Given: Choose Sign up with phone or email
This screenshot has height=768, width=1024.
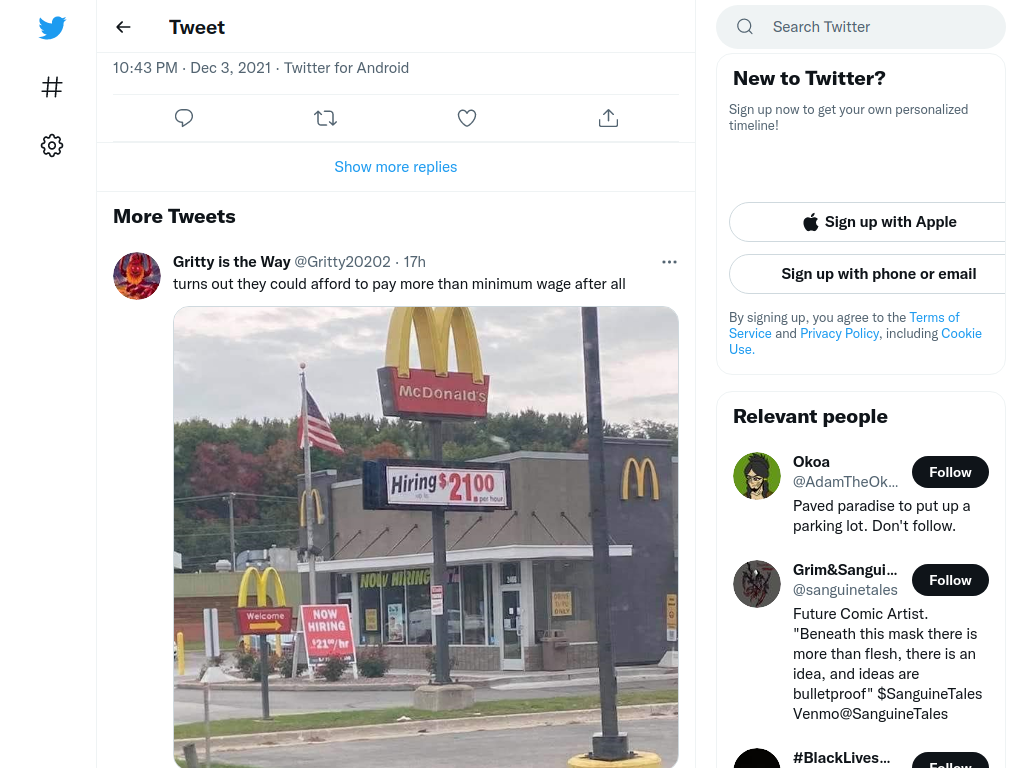Looking at the screenshot, I should pos(879,274).
